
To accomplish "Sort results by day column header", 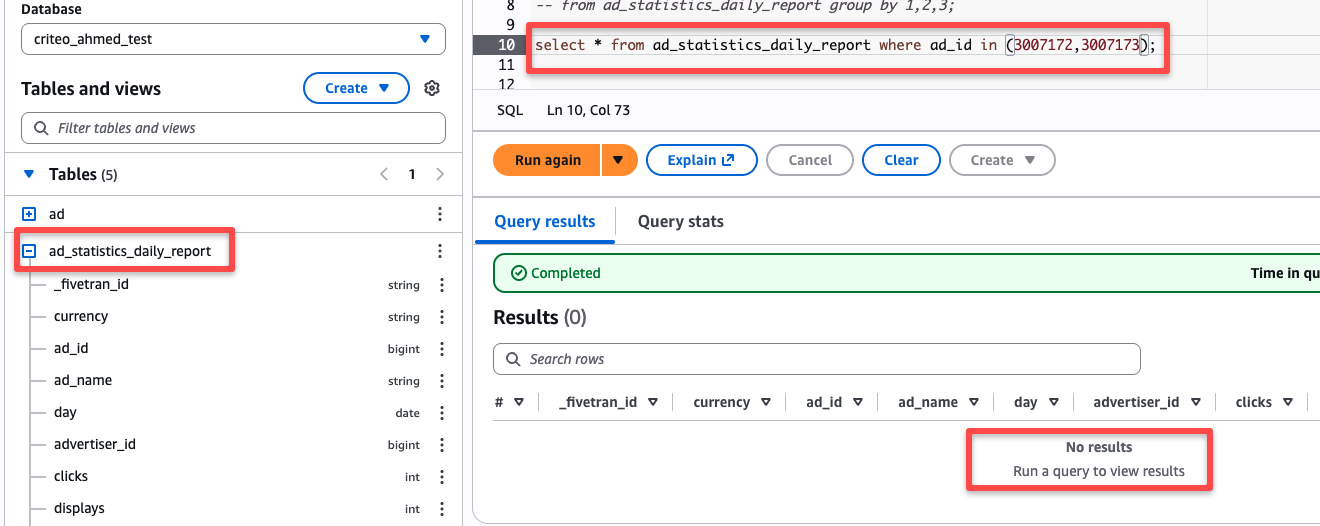I will 1053,402.
